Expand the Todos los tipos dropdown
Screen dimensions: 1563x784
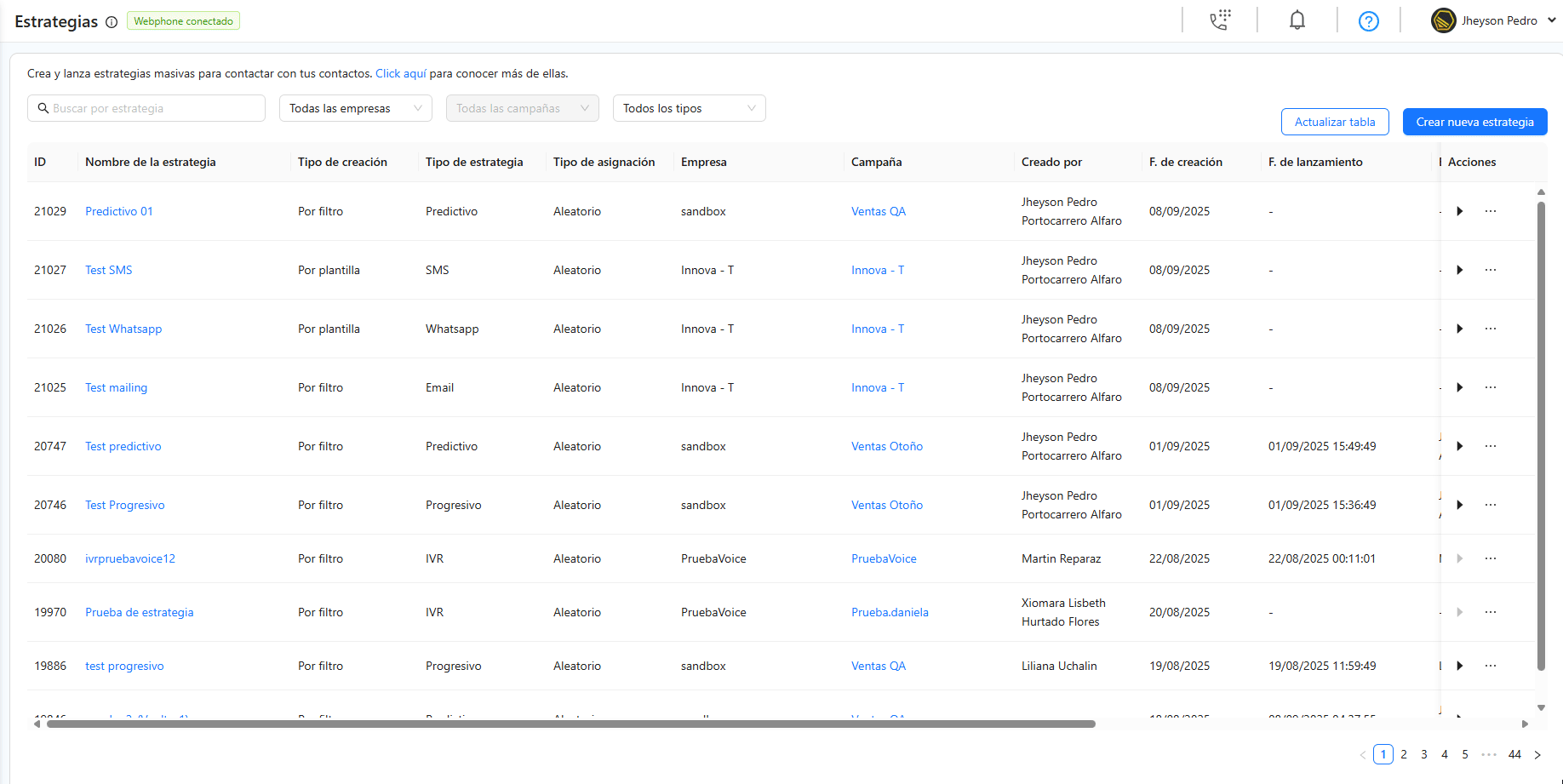690,108
